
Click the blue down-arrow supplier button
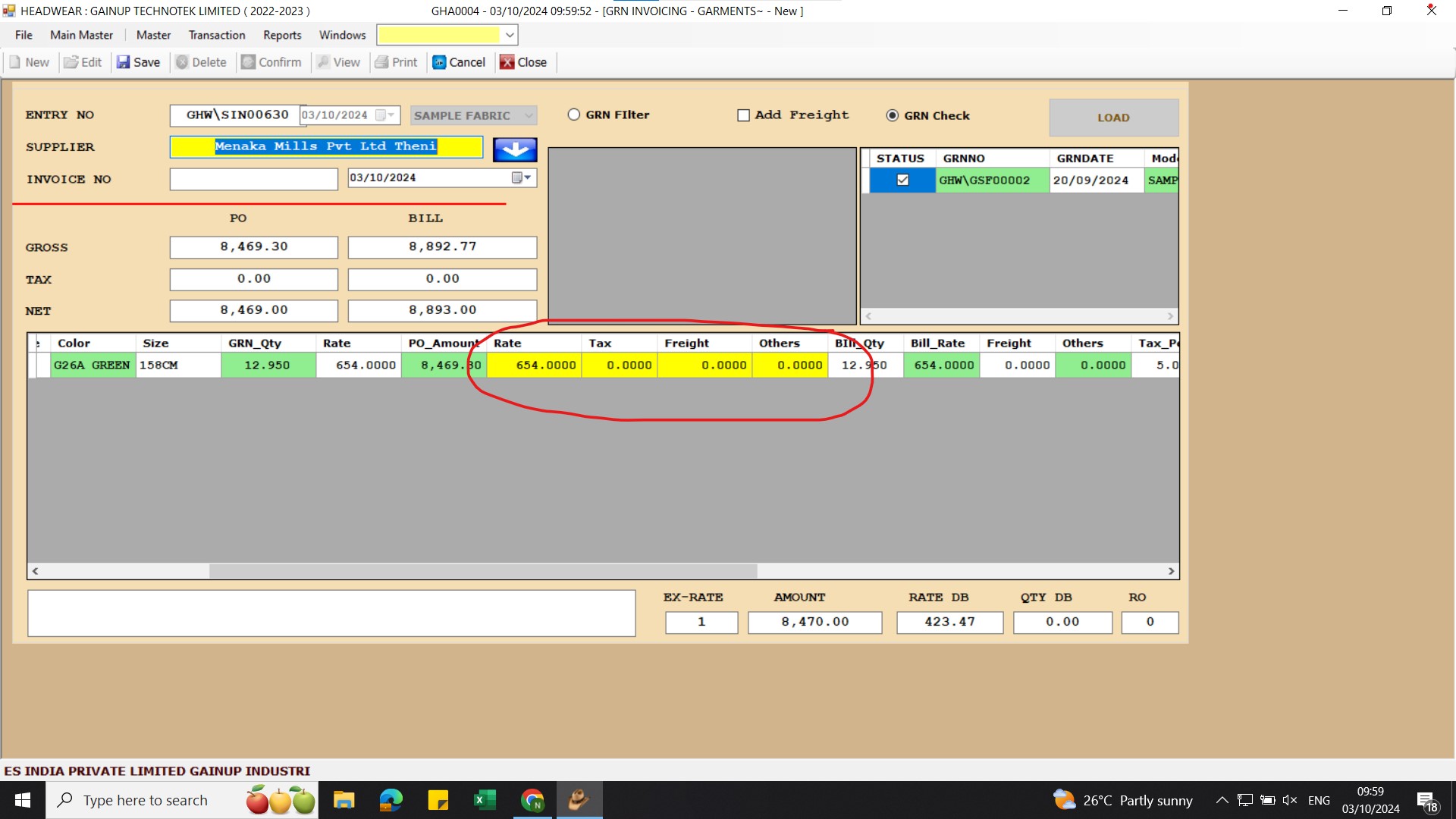pyautogui.click(x=515, y=149)
